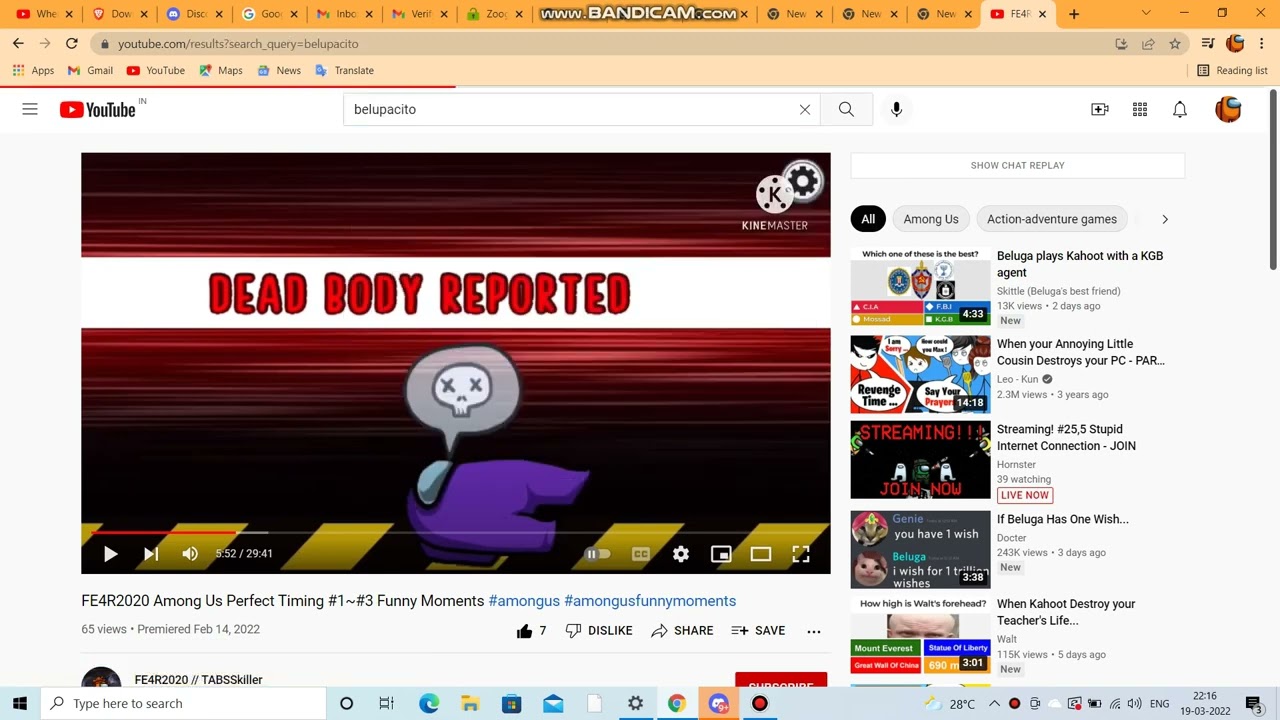Start voice search with the microphone
The height and width of the screenshot is (720, 1280).
(x=896, y=109)
